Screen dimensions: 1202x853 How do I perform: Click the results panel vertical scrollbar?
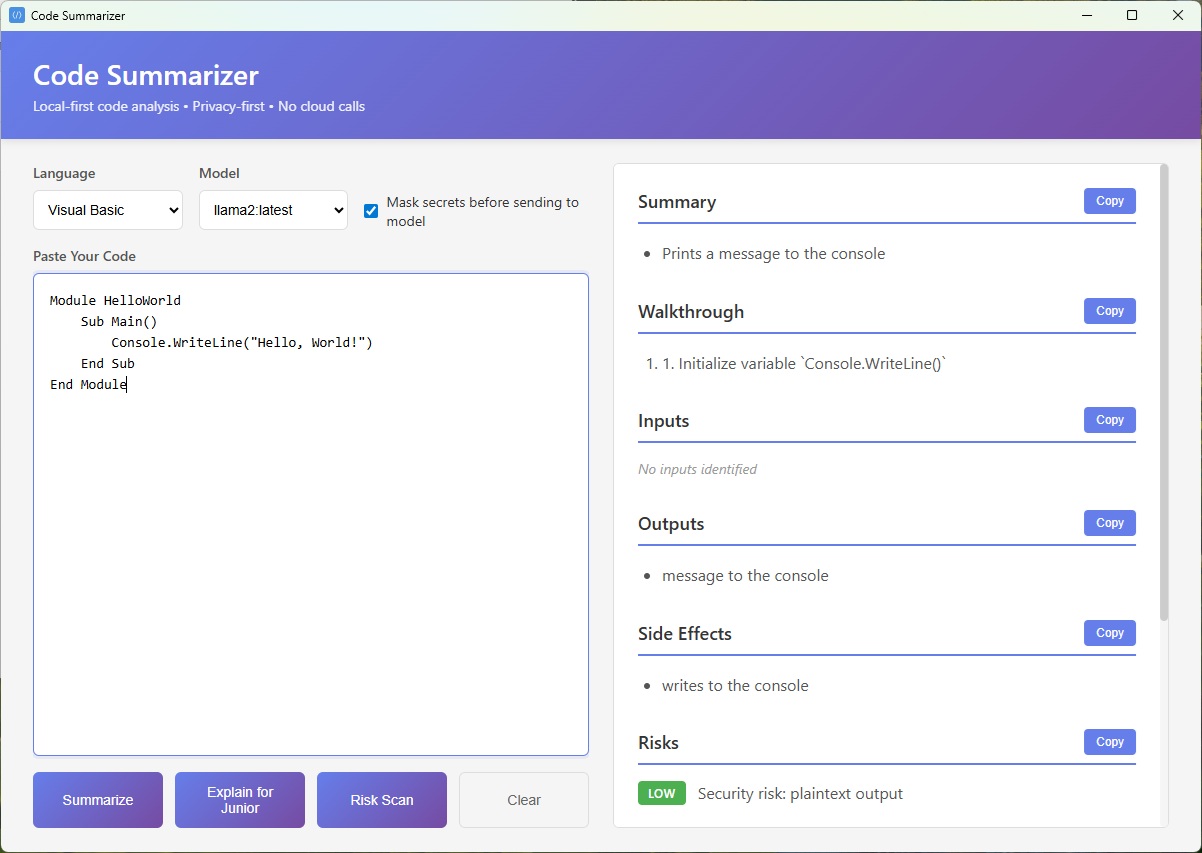(1163, 393)
